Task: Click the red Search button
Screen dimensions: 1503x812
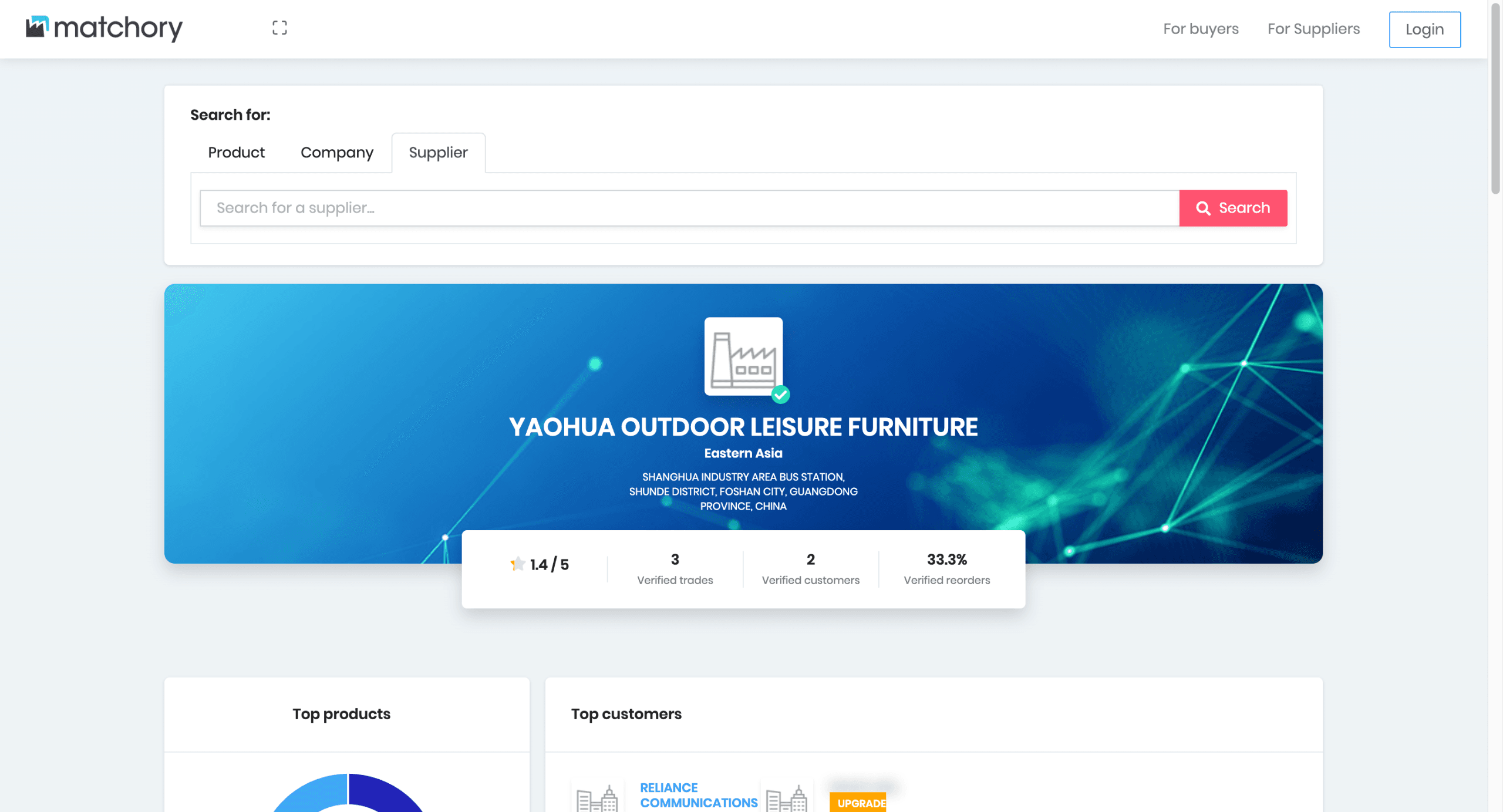Action: pos(1233,208)
